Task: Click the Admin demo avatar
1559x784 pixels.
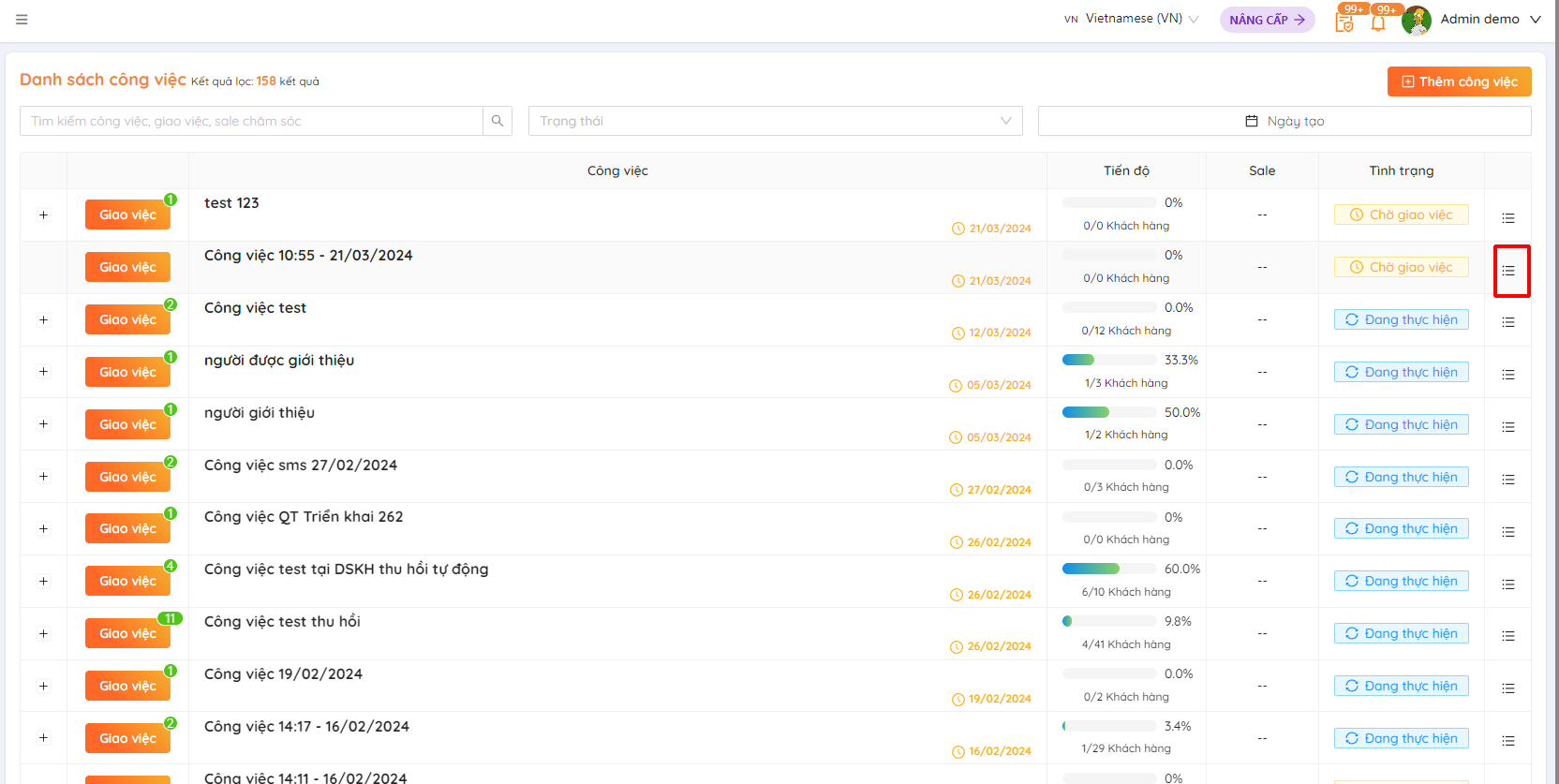Action: pyautogui.click(x=1417, y=20)
